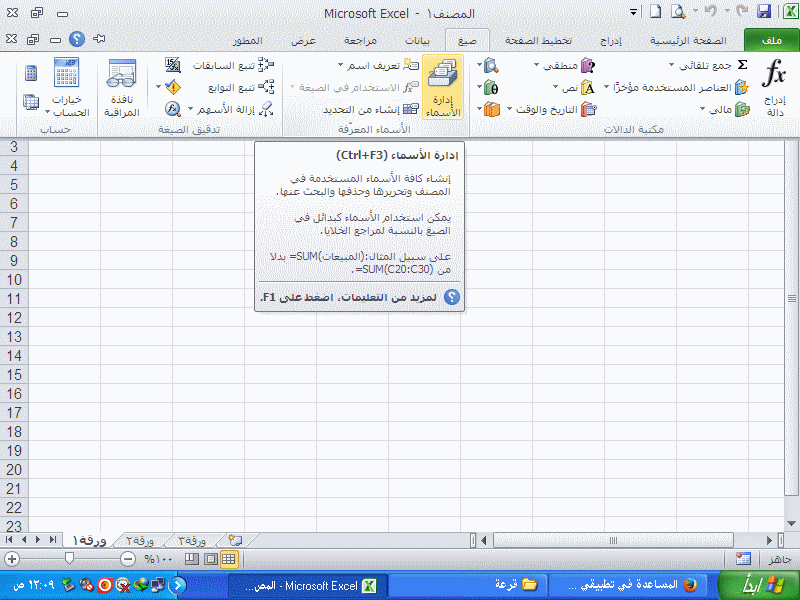Select sheet tab ورقة٢
The width and height of the screenshot is (800, 600).
pyautogui.click(x=140, y=540)
